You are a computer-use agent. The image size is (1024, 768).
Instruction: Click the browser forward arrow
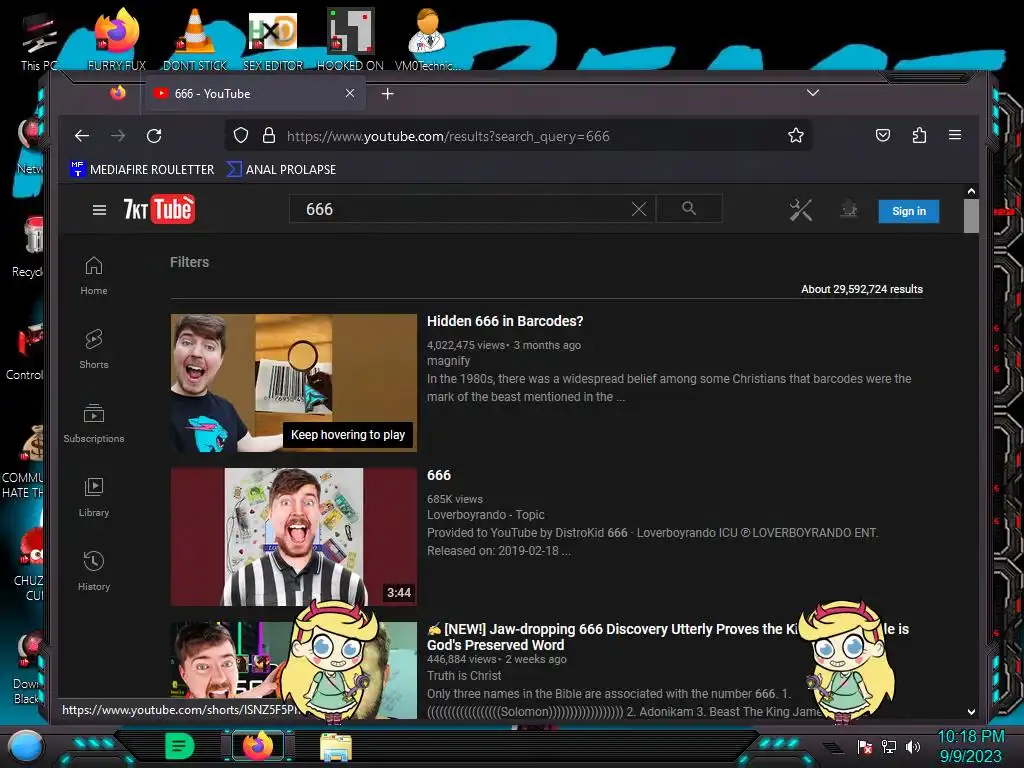point(118,136)
